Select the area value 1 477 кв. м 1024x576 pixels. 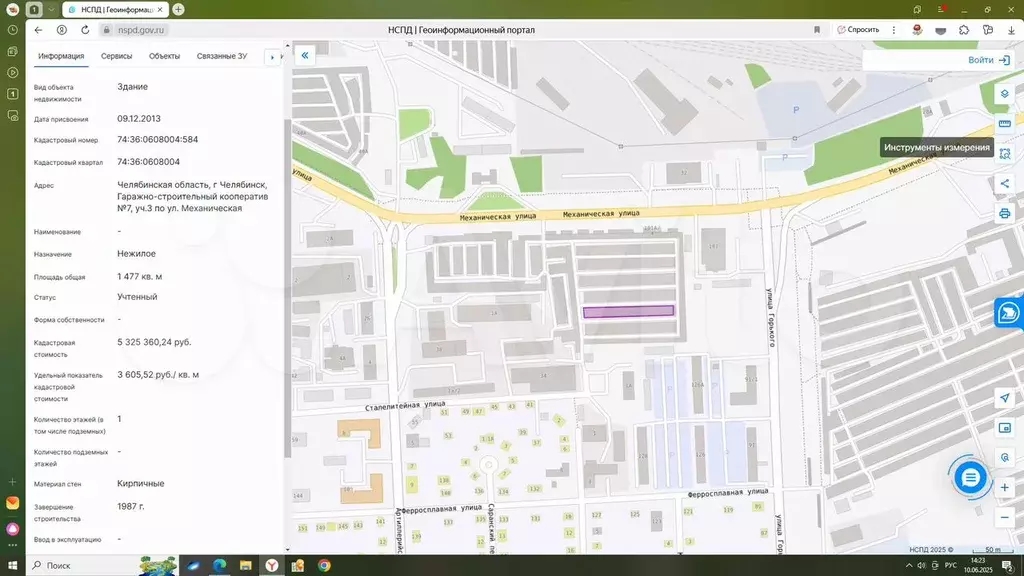[140, 277]
